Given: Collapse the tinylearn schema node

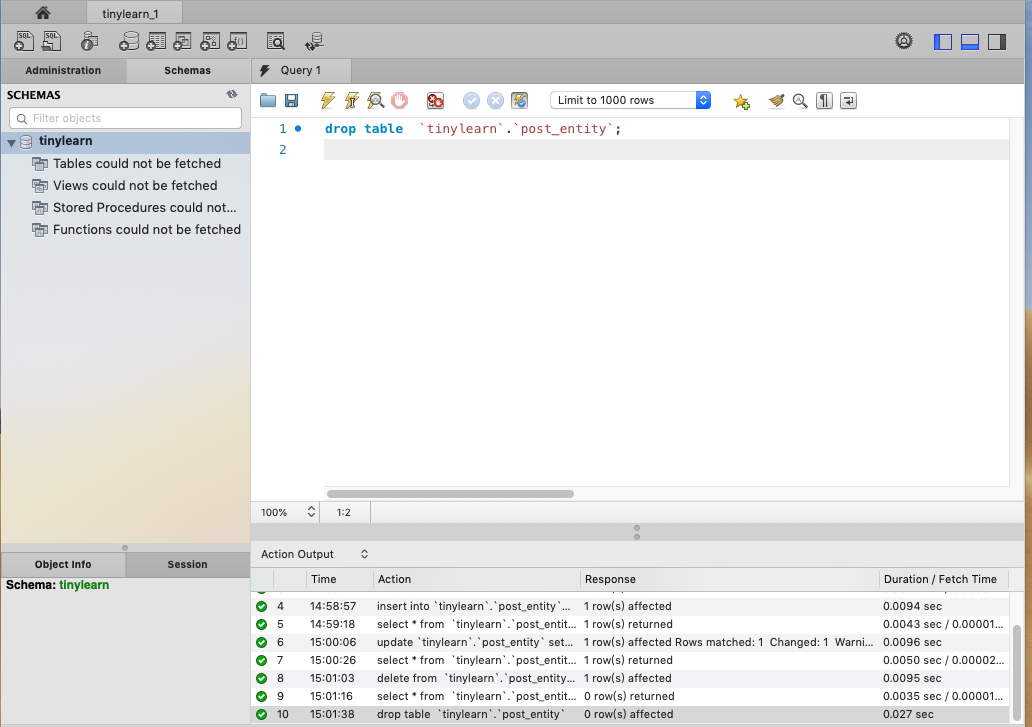Looking at the screenshot, I should [12, 142].
